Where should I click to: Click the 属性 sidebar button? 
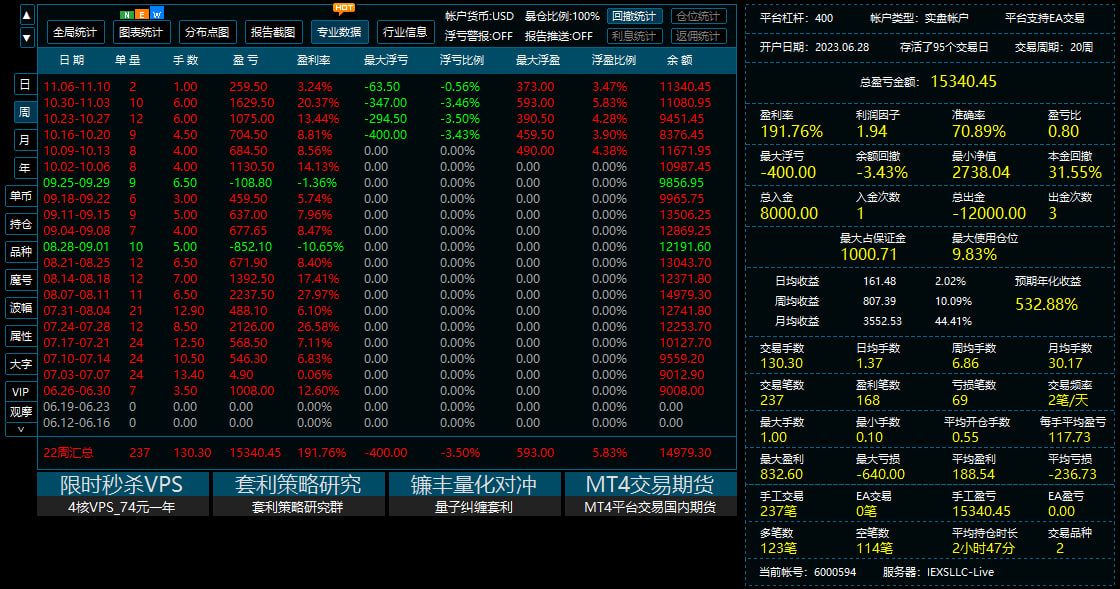click(x=21, y=336)
